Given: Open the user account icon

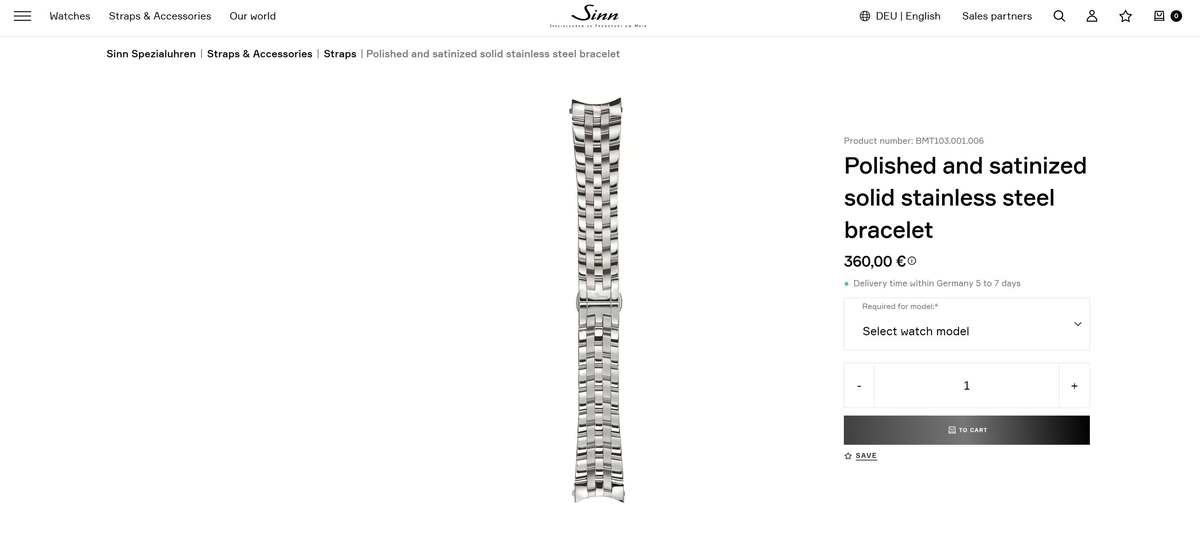Looking at the screenshot, I should [1092, 16].
